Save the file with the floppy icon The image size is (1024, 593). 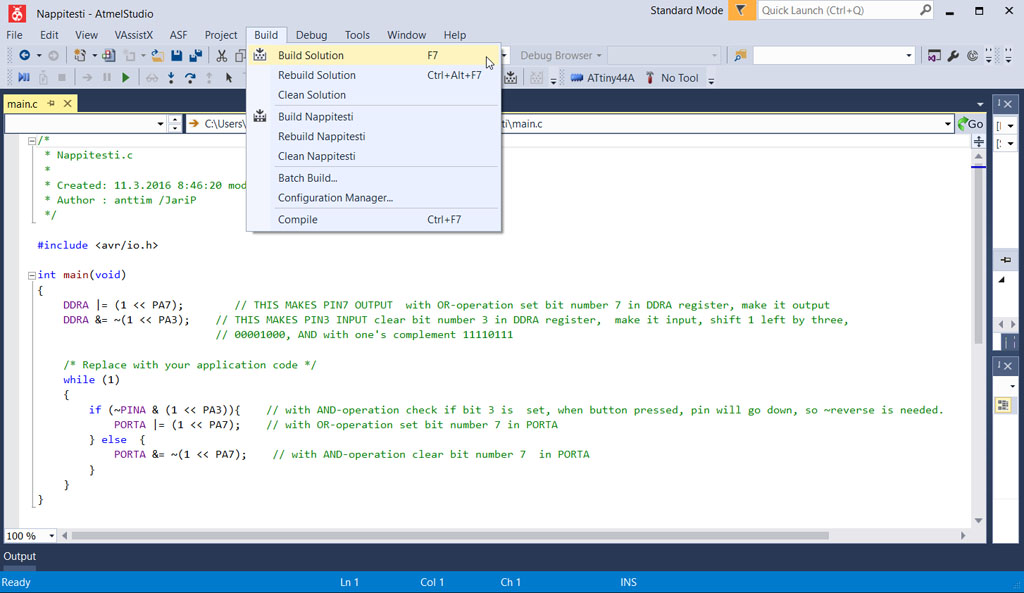pos(176,56)
